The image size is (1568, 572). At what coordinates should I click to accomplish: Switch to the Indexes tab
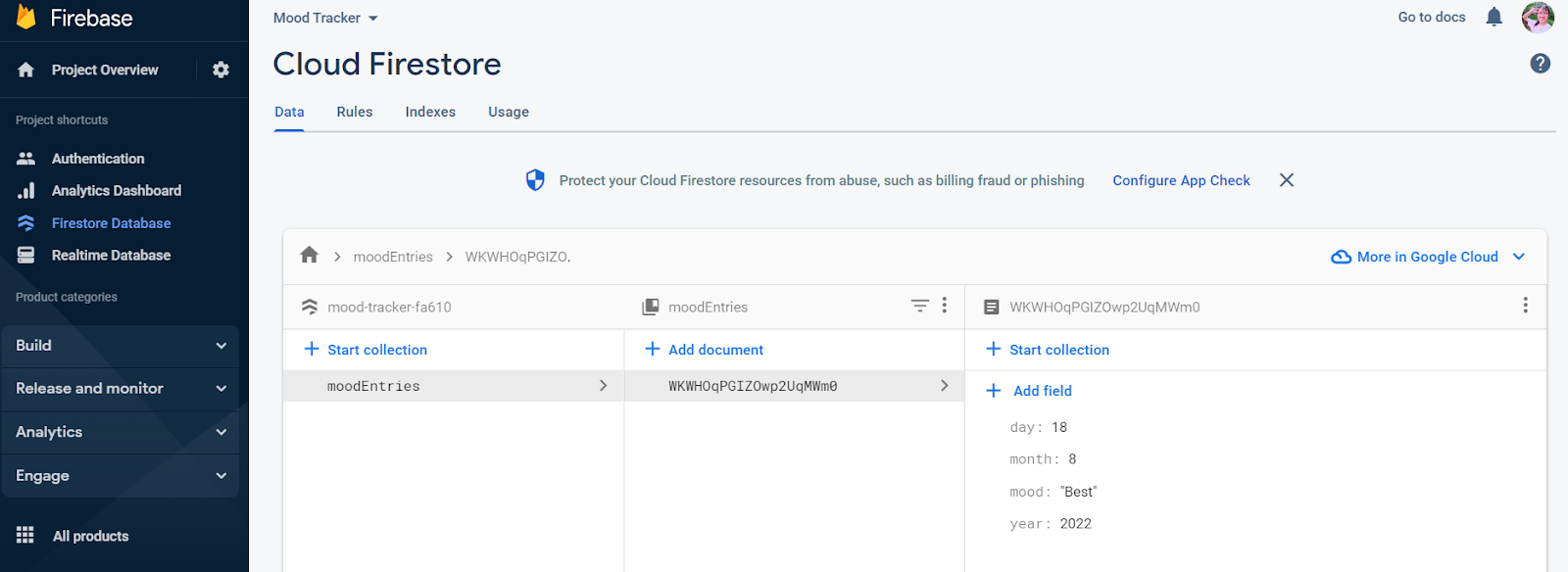(430, 112)
